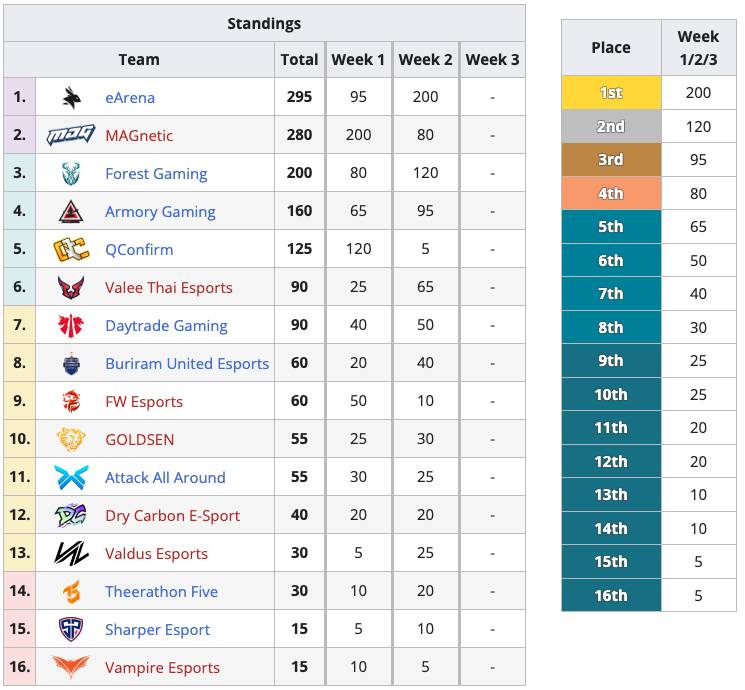Click the MAGnetic team logo

(71, 135)
